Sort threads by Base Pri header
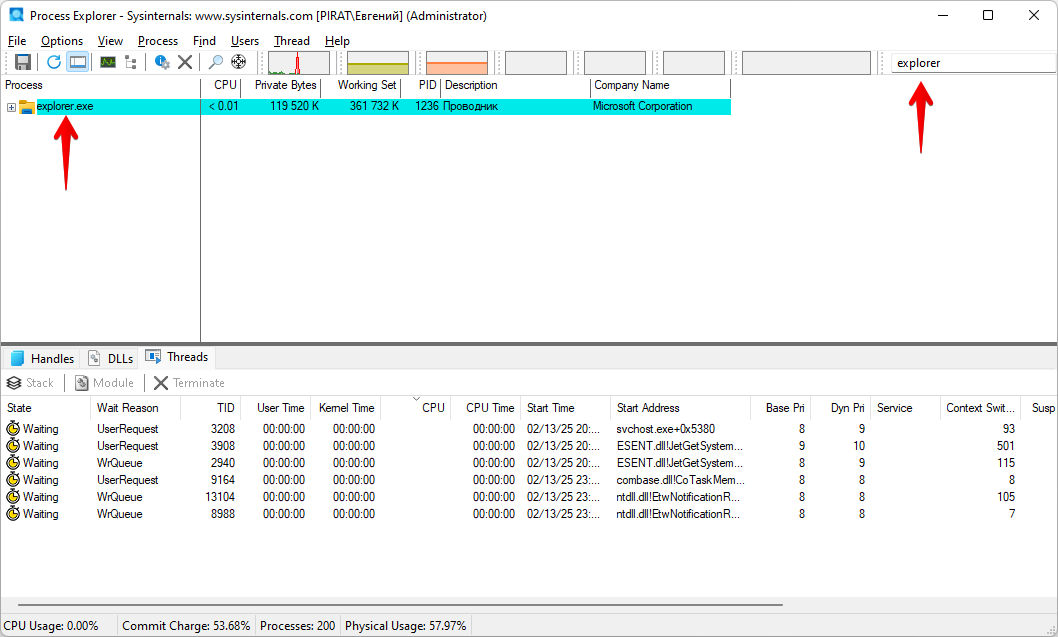Viewport: 1058px width, 637px height. pyautogui.click(x=781, y=408)
